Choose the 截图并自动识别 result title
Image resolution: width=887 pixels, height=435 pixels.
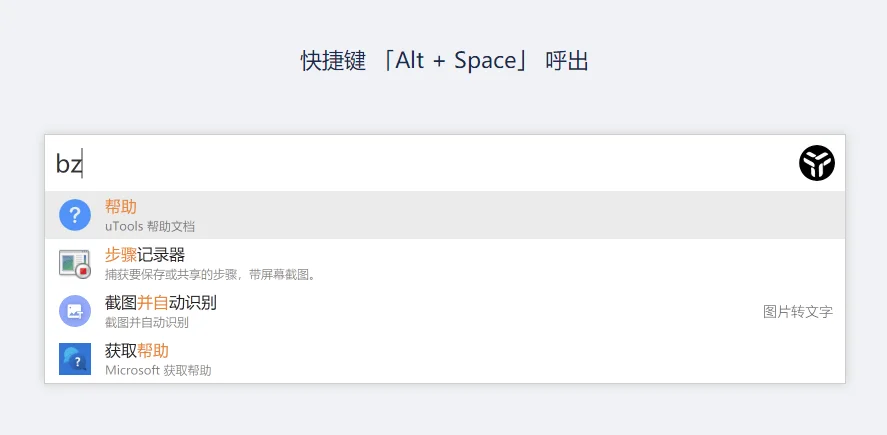pyautogui.click(x=161, y=303)
